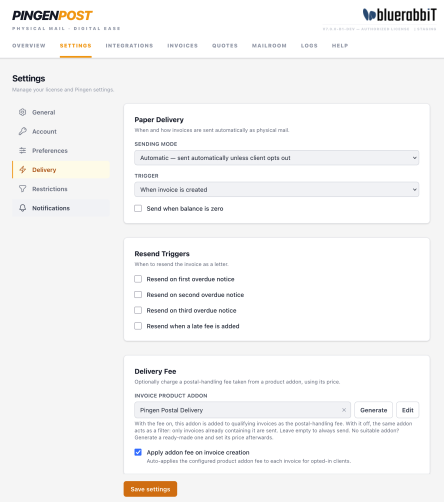Screen dimensions: 444x502
Task: Click the Save settings button
Action: click(x=150, y=489)
